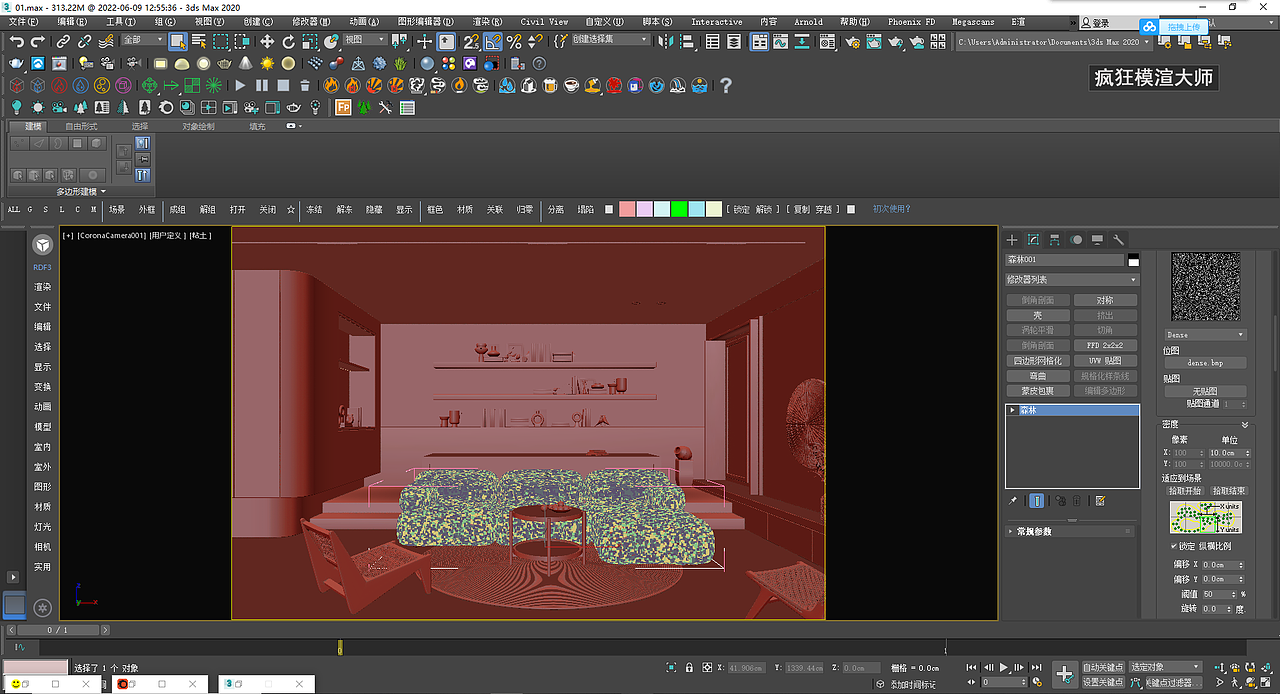
Task: Click the bright green color swatch
Action: pyautogui.click(x=679, y=209)
